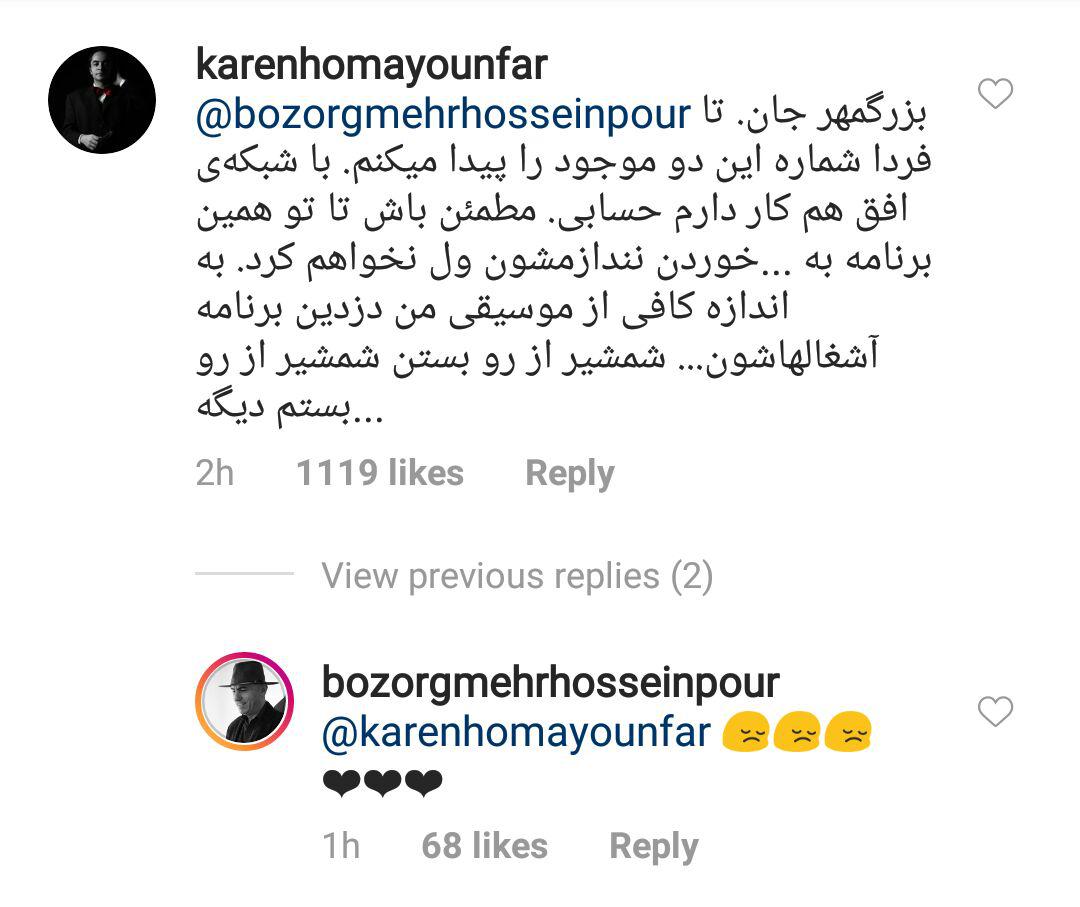This screenshot has height=907, width=1080.
Task: Click the three black heart emojis
Action: coord(382,783)
